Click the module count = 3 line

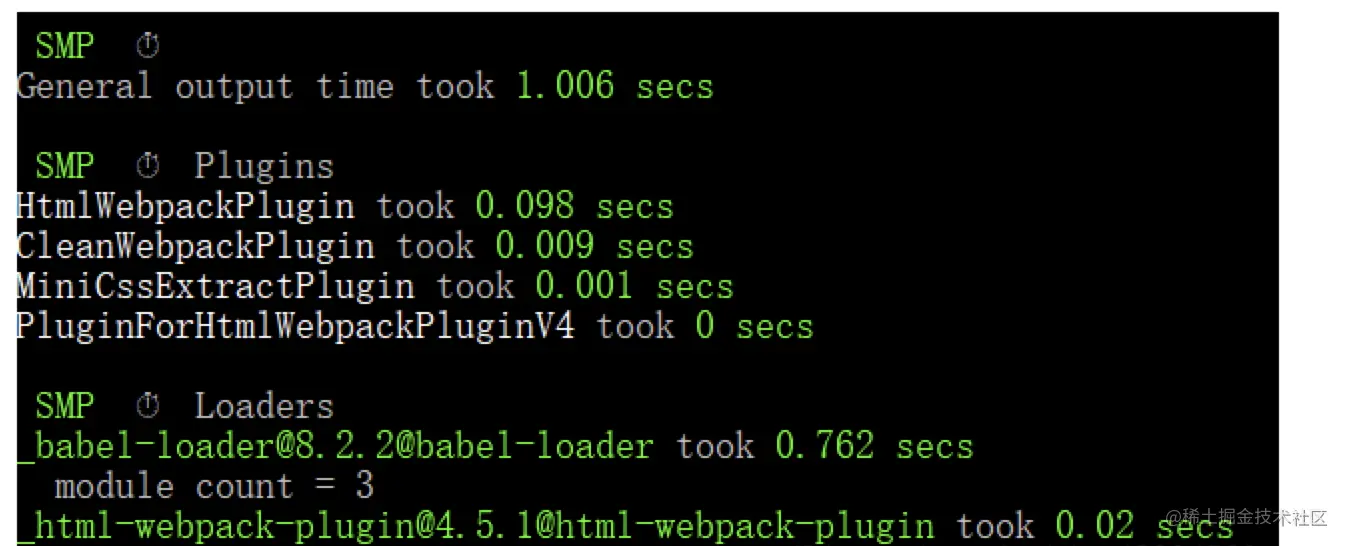215,487
